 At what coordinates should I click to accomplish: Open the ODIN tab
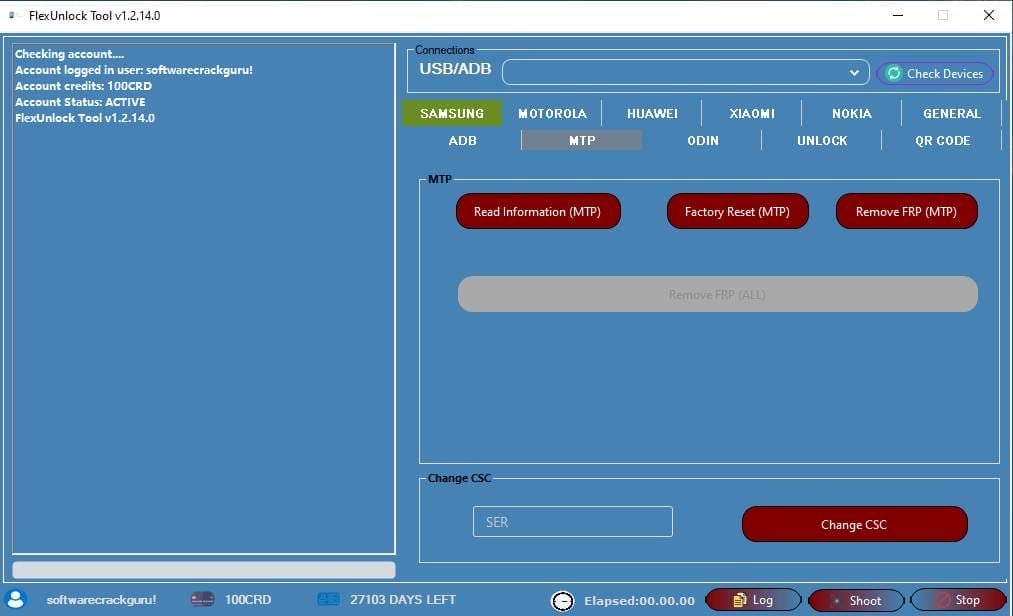[x=703, y=140]
